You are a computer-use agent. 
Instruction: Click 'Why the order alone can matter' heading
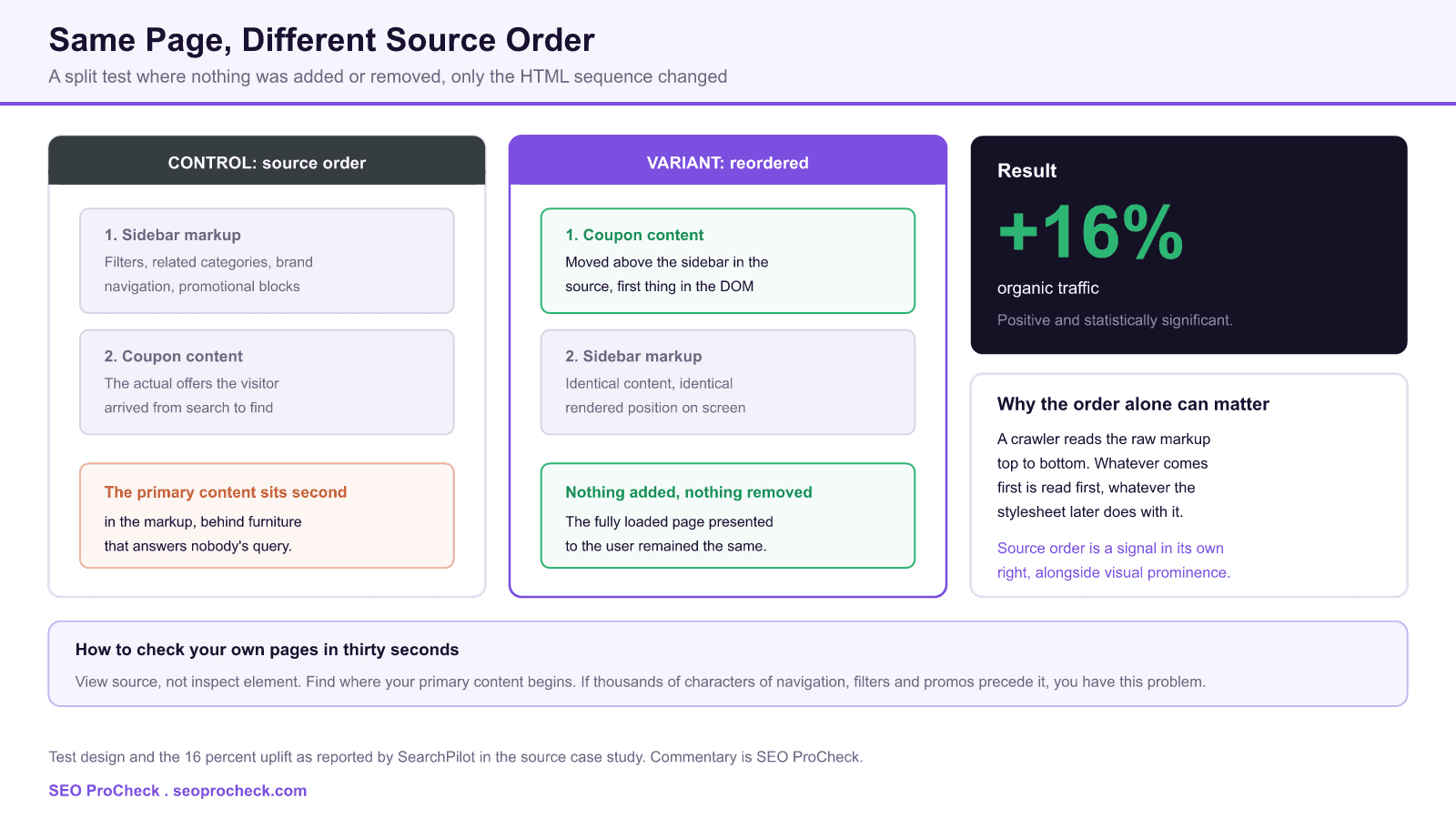[x=1133, y=404]
